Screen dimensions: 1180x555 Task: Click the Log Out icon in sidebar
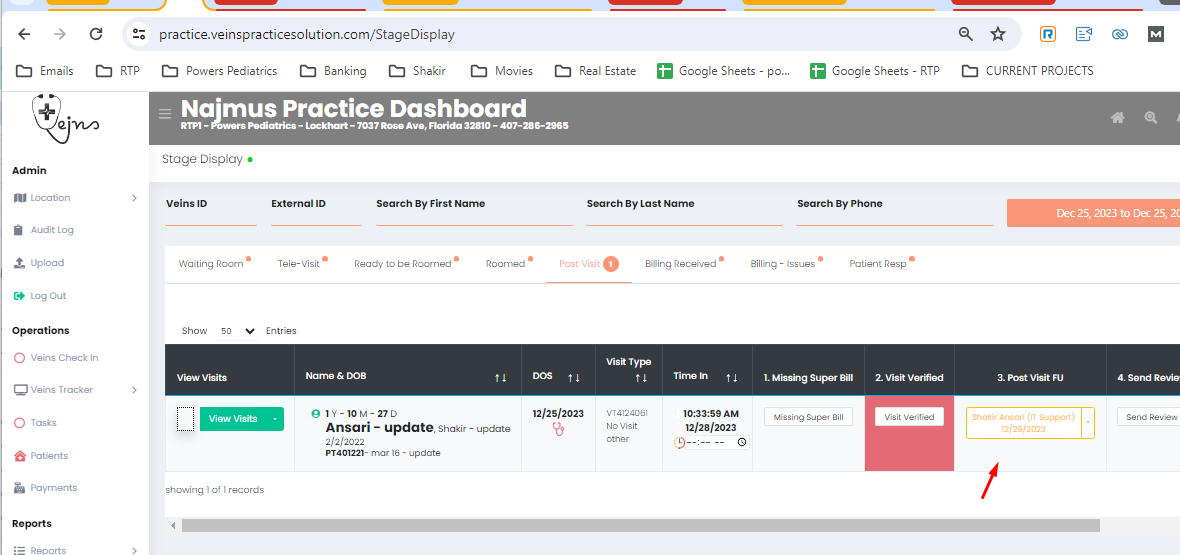[20, 296]
